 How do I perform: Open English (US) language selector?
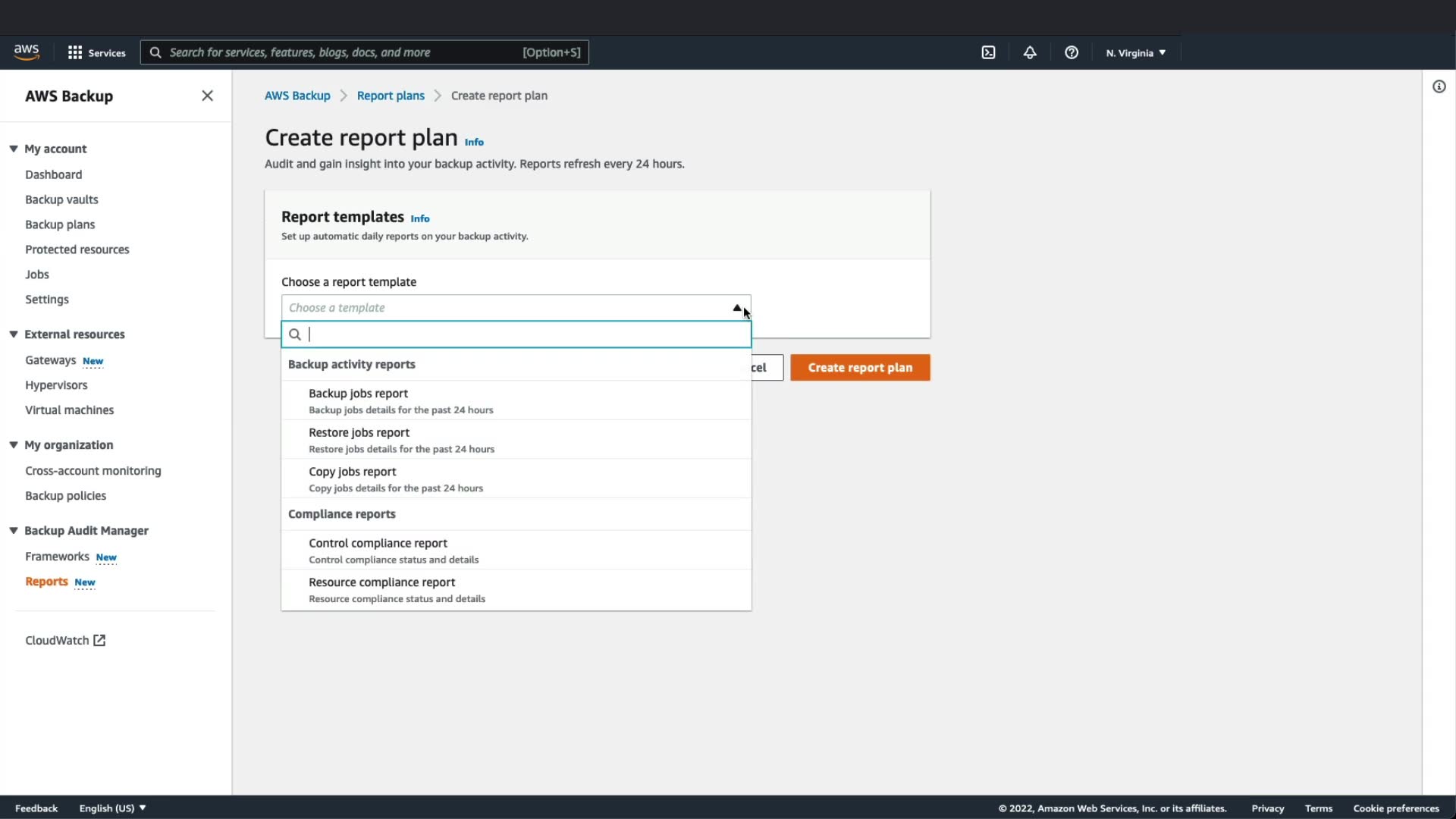click(112, 808)
